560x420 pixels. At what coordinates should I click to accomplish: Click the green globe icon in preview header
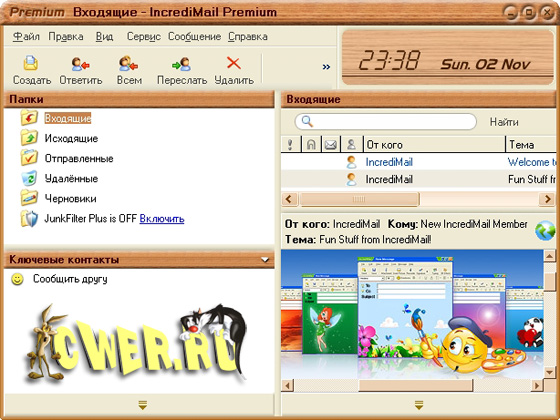point(545,230)
